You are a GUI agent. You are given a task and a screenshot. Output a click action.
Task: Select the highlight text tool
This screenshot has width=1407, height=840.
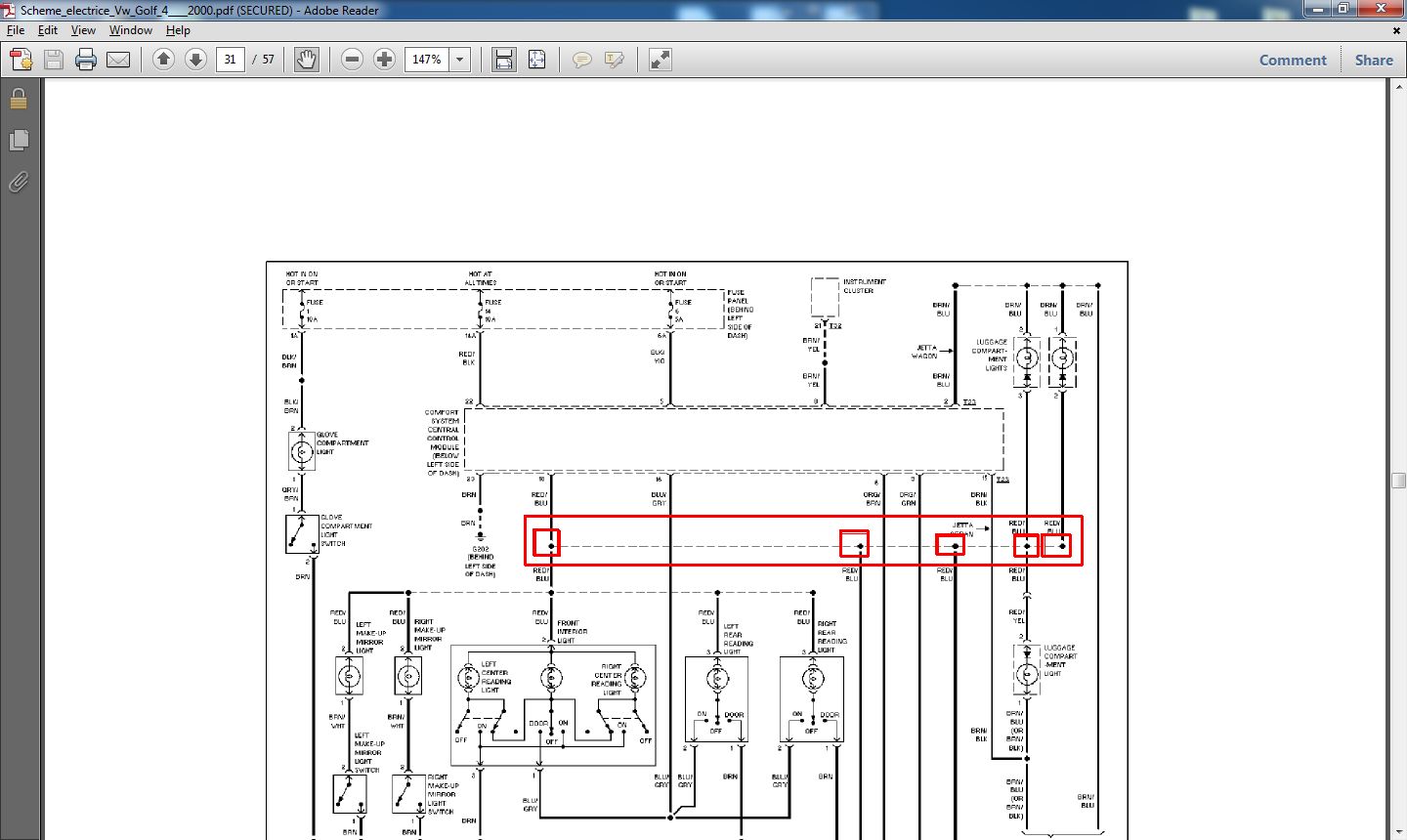pos(615,60)
